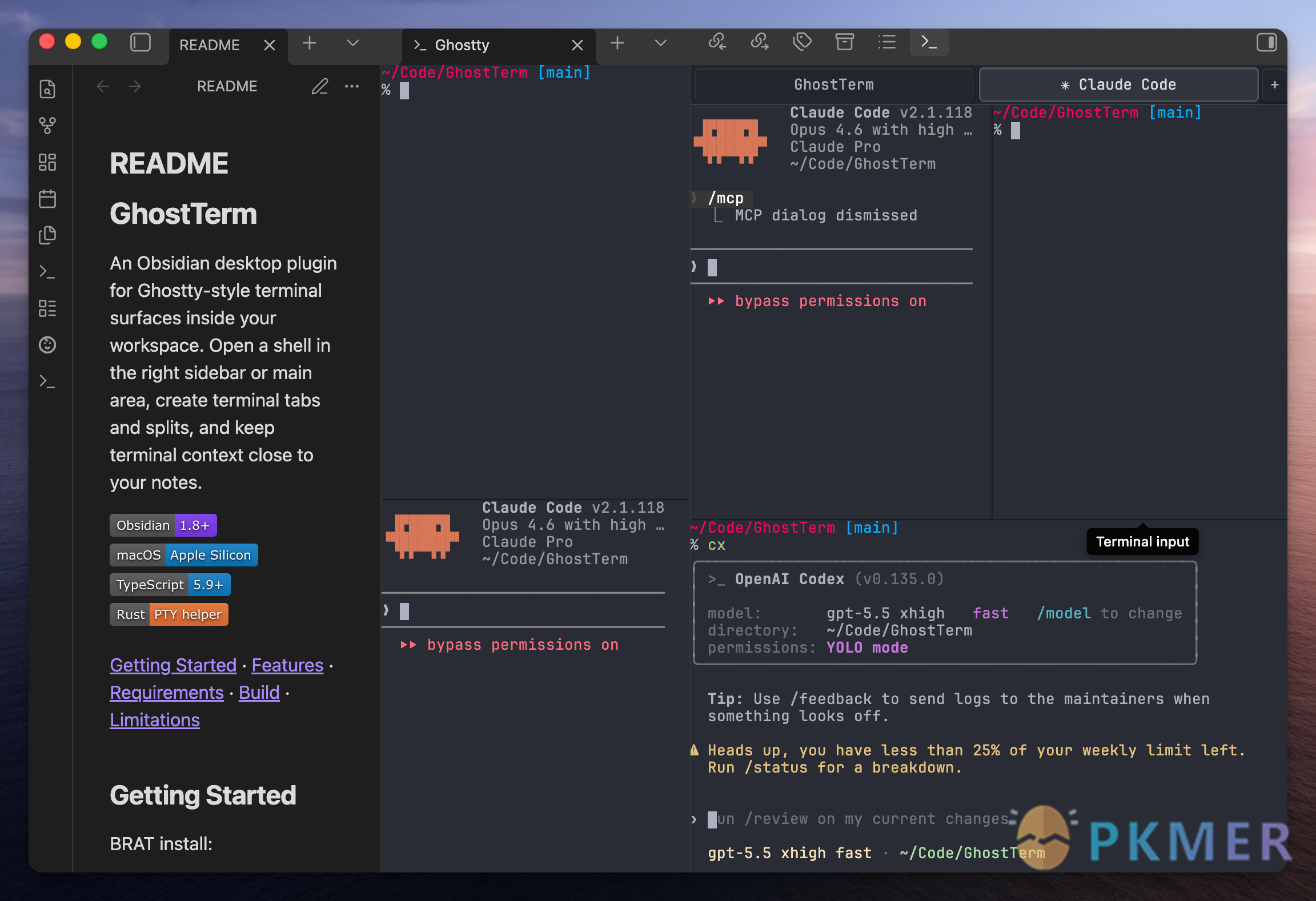Image resolution: width=1316 pixels, height=901 pixels.
Task: Add a new terminal tab with plus
Action: [x=1274, y=85]
